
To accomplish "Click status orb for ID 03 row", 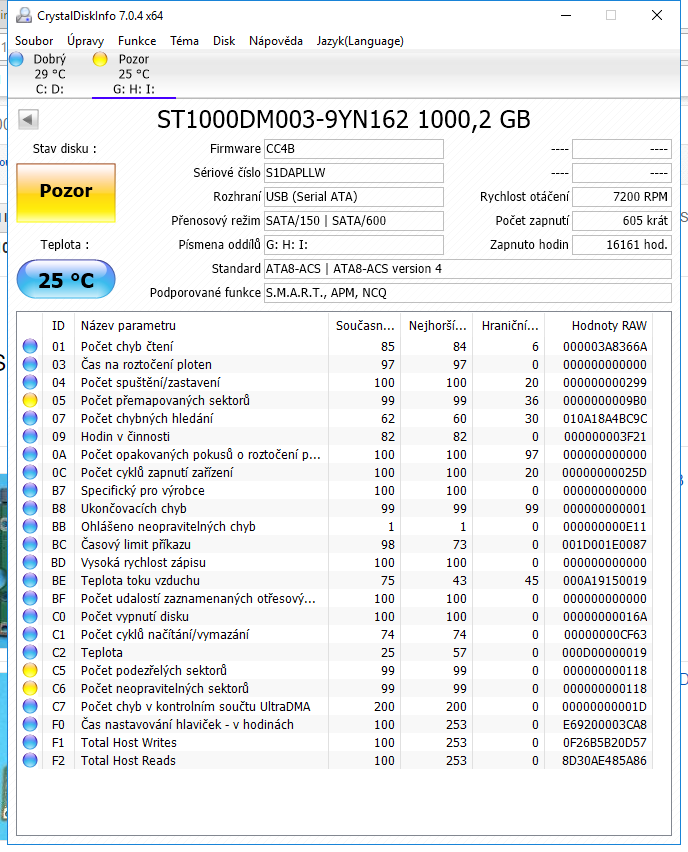I will click(30, 364).
